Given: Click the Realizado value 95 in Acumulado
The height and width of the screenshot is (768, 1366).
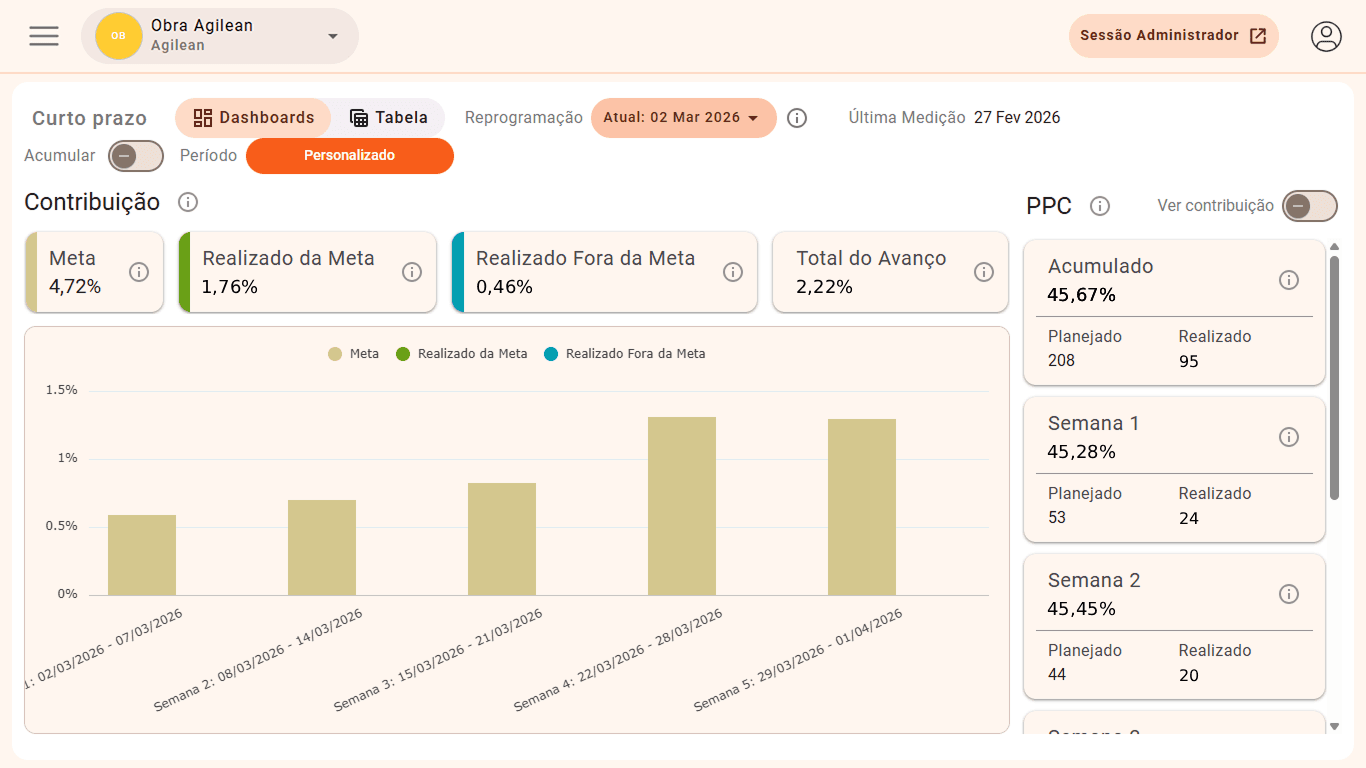Looking at the screenshot, I should (1189, 361).
